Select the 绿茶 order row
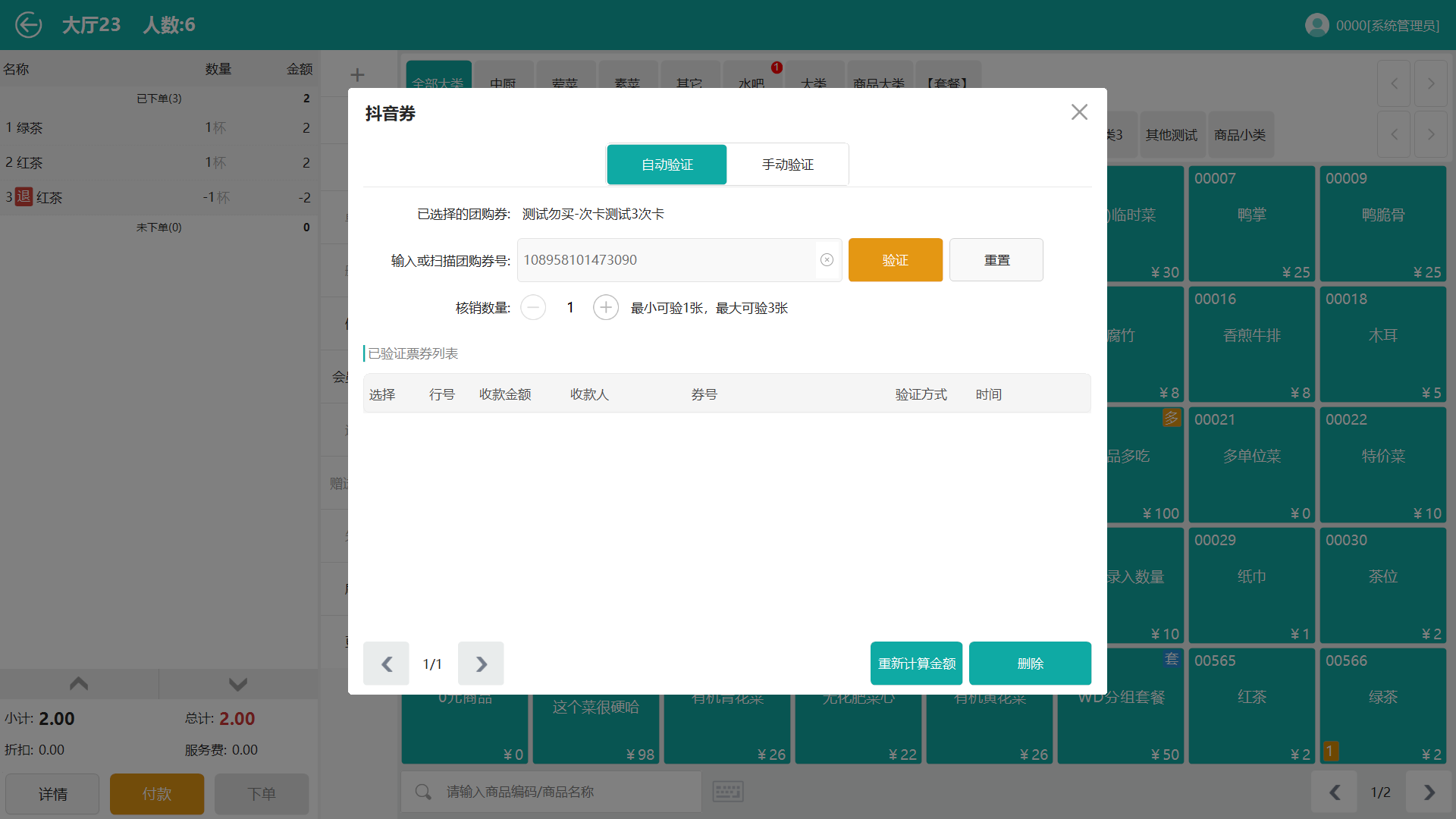Viewport: 1456px width, 819px height. pyautogui.click(x=159, y=127)
